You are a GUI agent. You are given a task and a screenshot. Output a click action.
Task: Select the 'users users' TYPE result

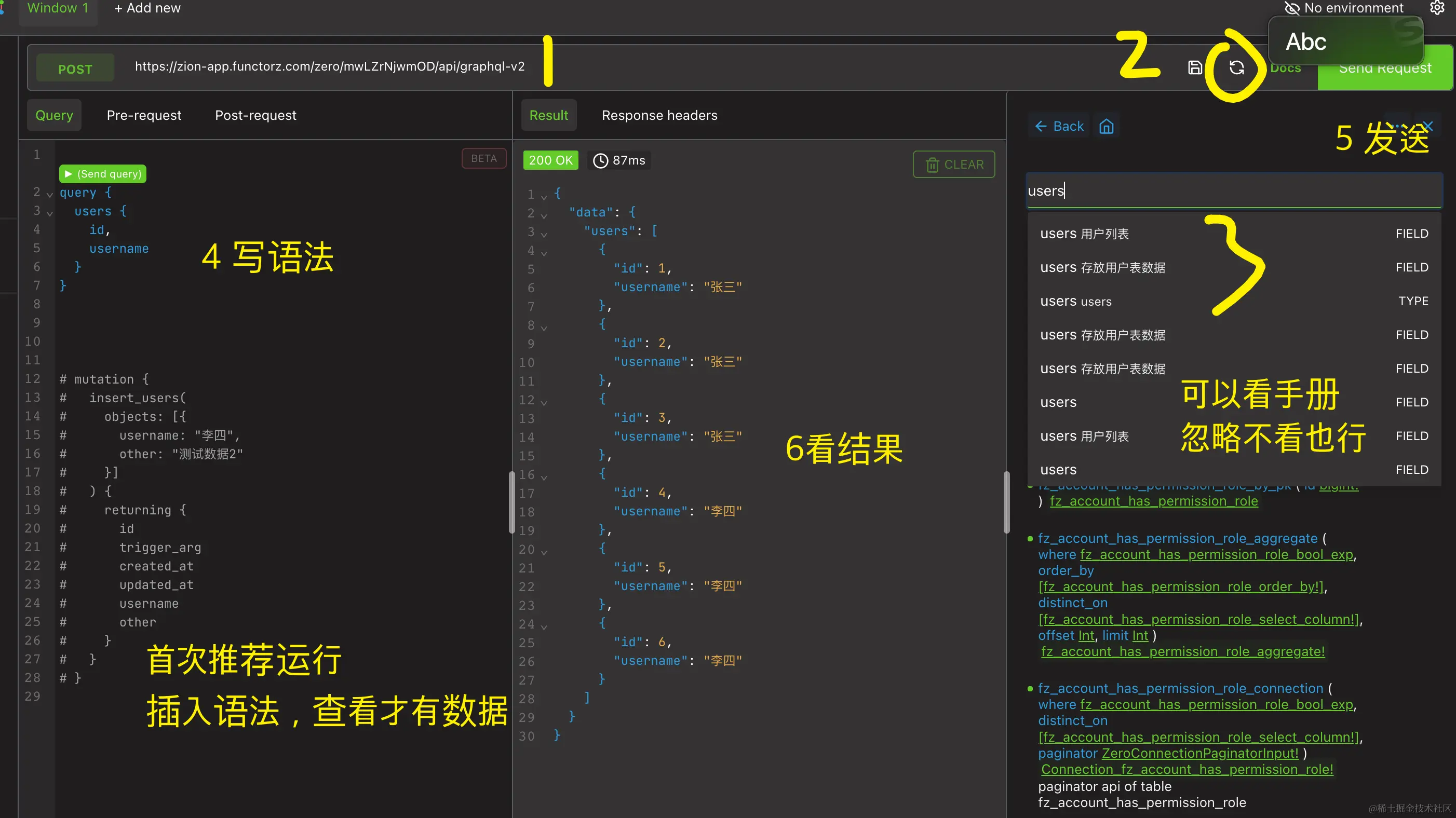pyautogui.click(x=1234, y=301)
